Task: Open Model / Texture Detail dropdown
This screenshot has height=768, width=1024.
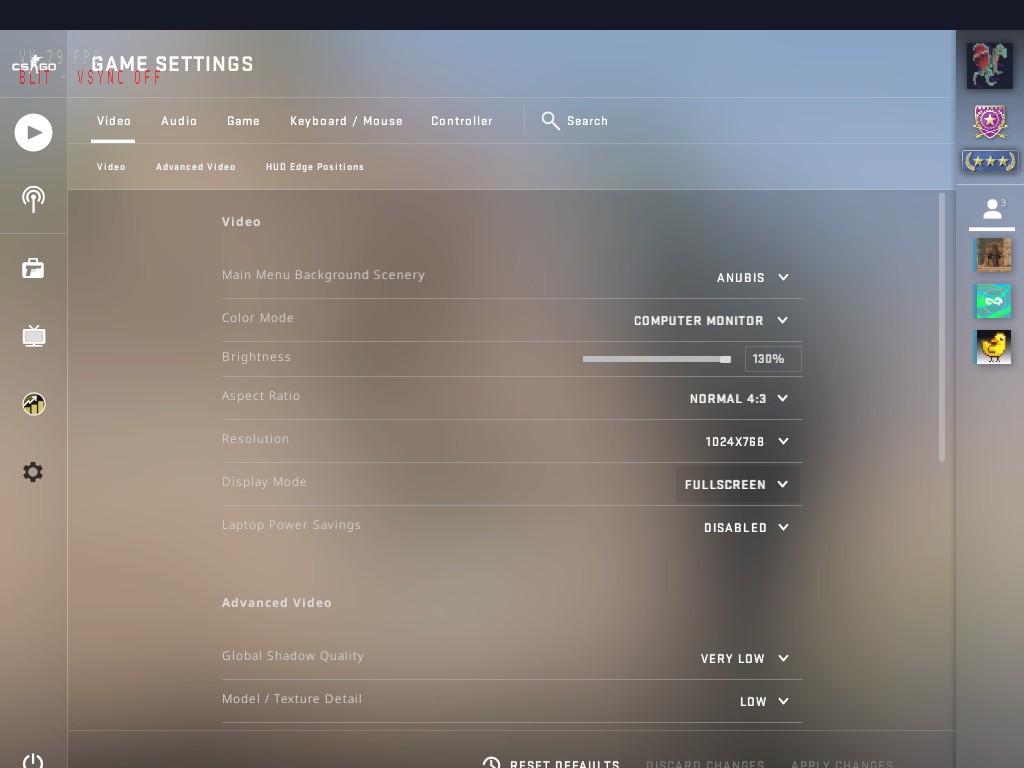Action: coord(764,701)
